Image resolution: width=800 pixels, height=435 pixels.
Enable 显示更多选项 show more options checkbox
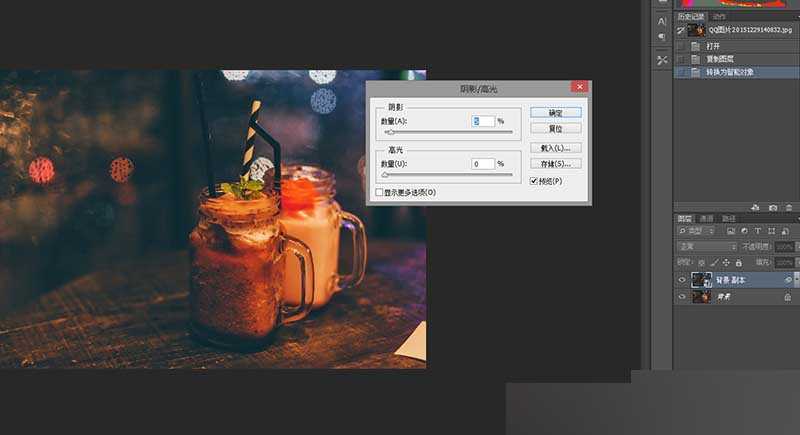pyautogui.click(x=379, y=191)
